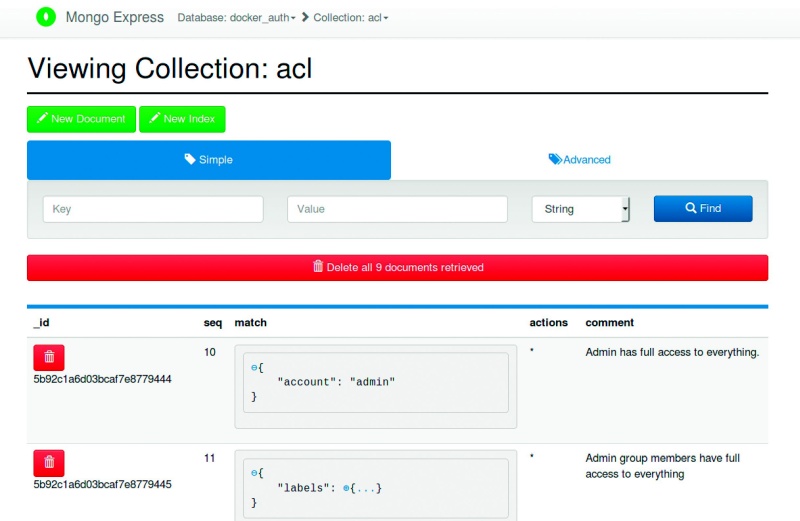The image size is (800, 521).
Task: Focus the Value input field
Action: tap(397, 209)
